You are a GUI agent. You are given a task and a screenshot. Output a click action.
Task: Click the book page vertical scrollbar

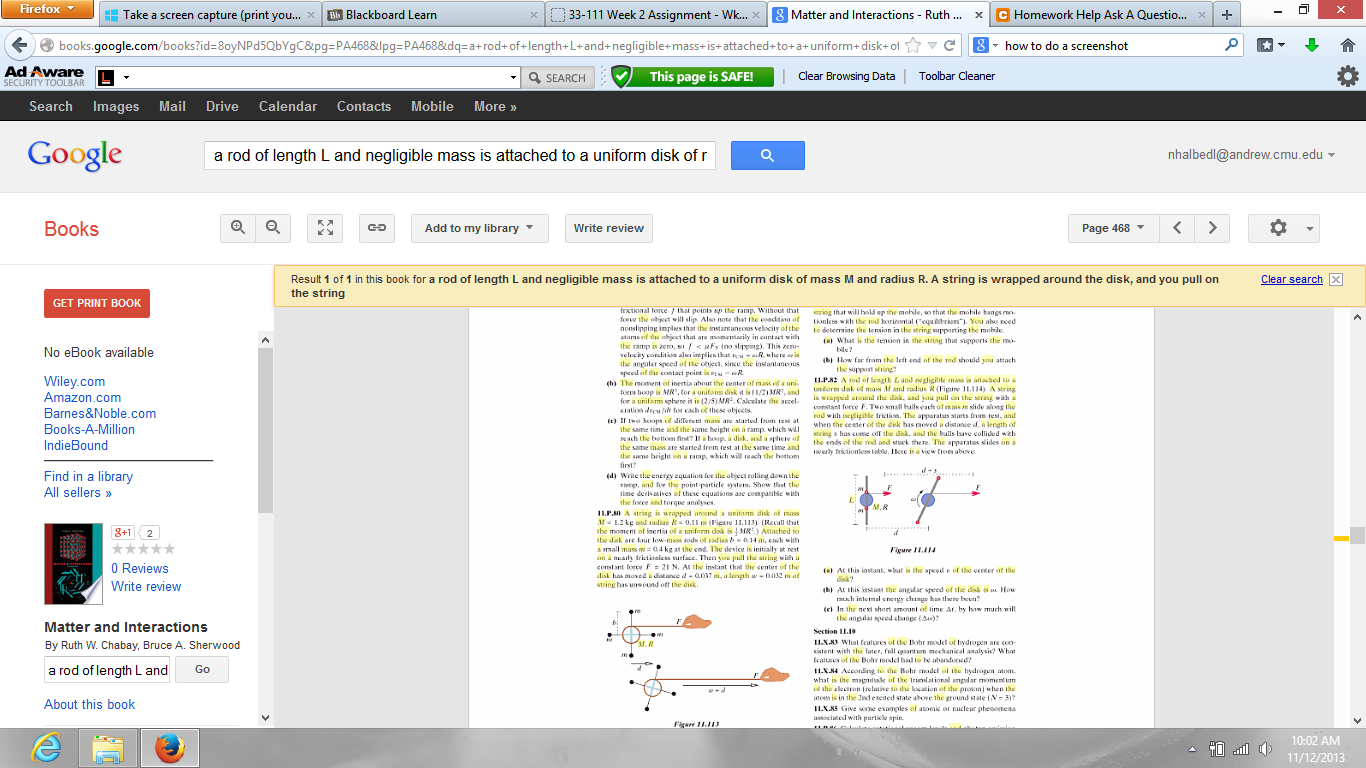pos(1357,518)
